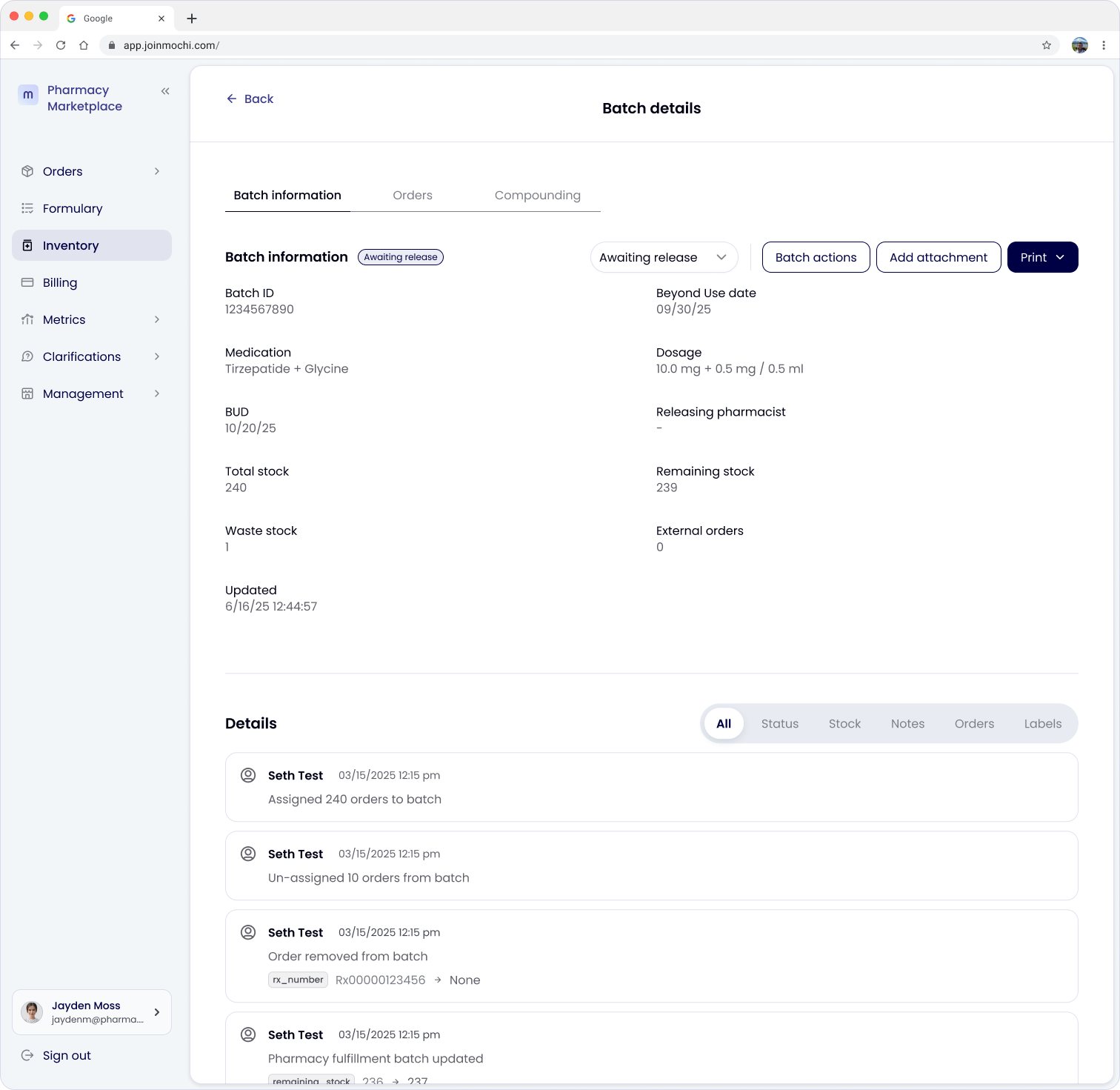This screenshot has width=1120, height=1090.
Task: Open a new browser tab
Action: point(192,19)
